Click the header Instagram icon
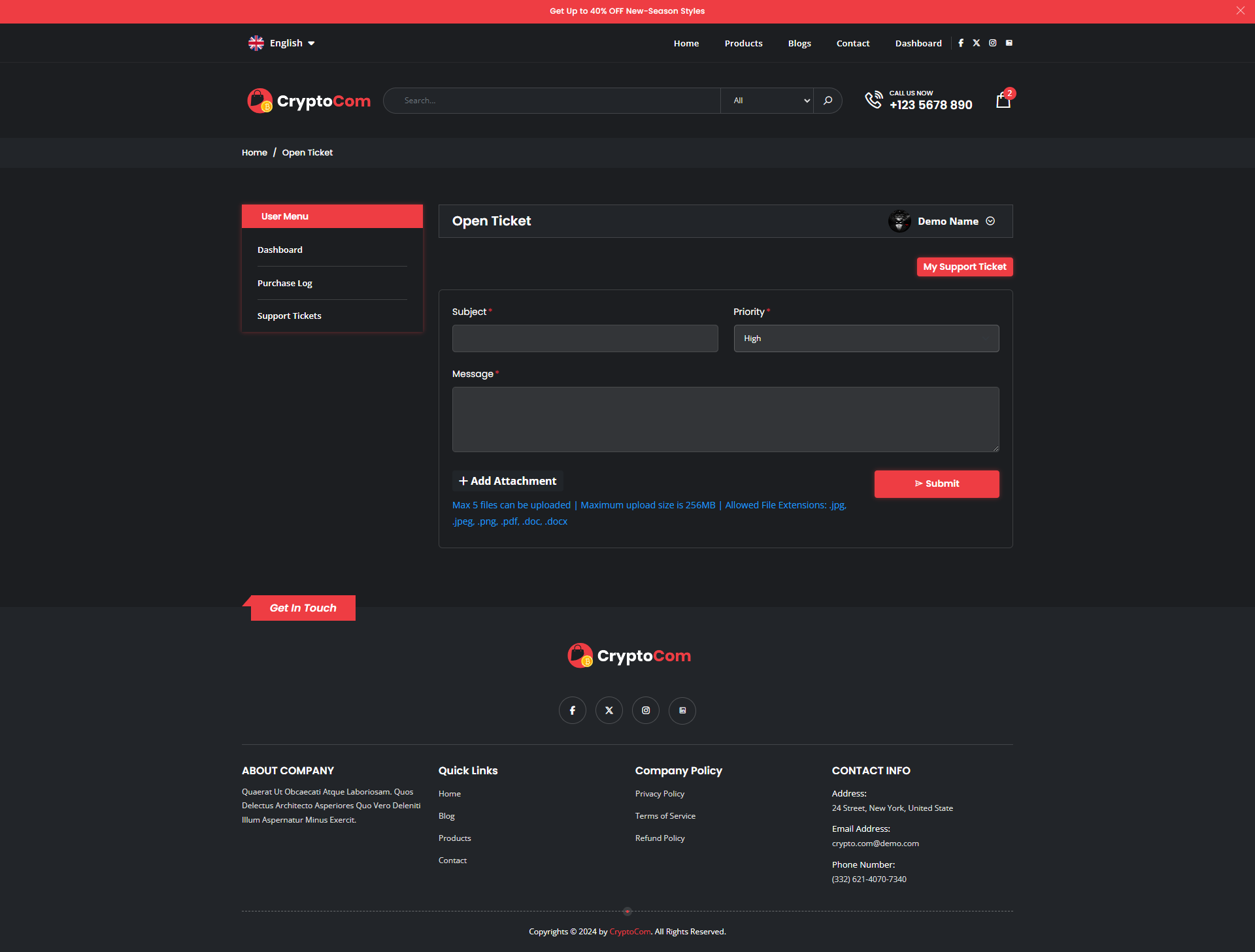This screenshot has height=952, width=1255. (x=993, y=43)
